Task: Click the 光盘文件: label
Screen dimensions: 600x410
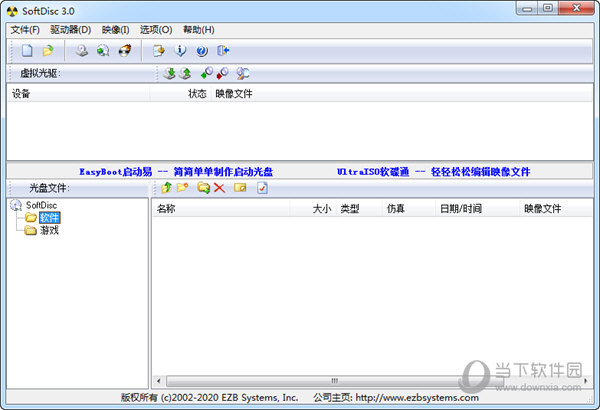Action: click(x=49, y=188)
